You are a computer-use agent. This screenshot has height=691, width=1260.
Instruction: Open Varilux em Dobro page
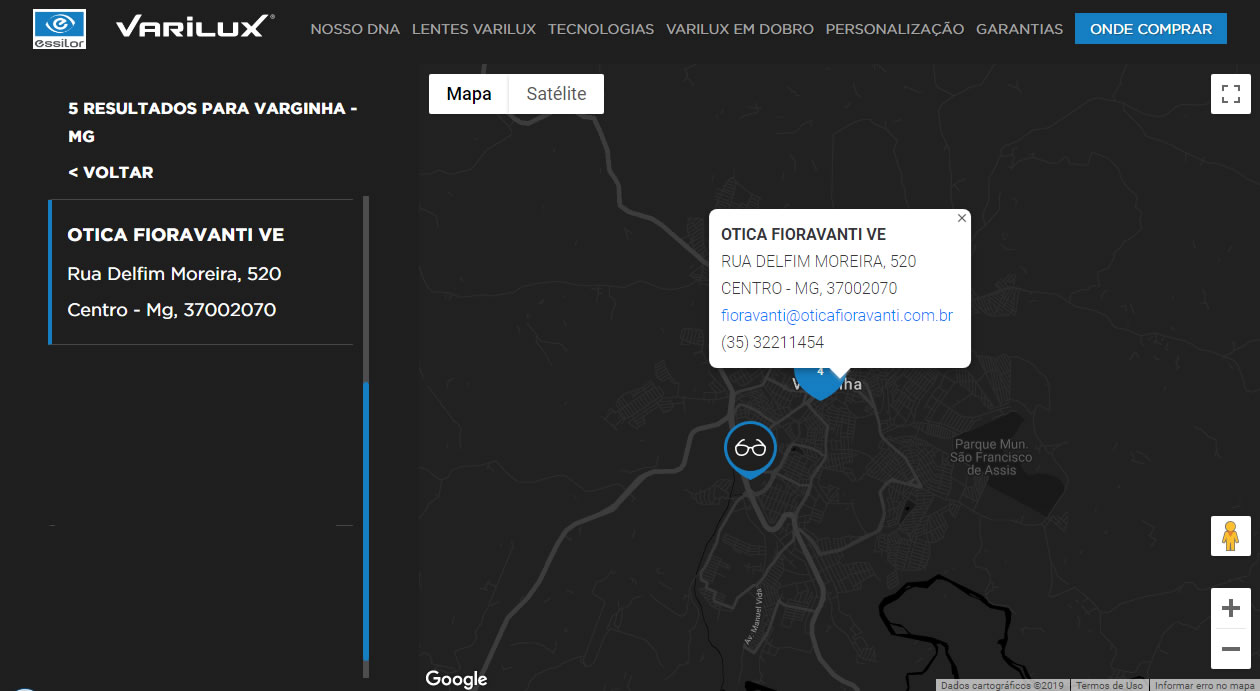(x=740, y=29)
